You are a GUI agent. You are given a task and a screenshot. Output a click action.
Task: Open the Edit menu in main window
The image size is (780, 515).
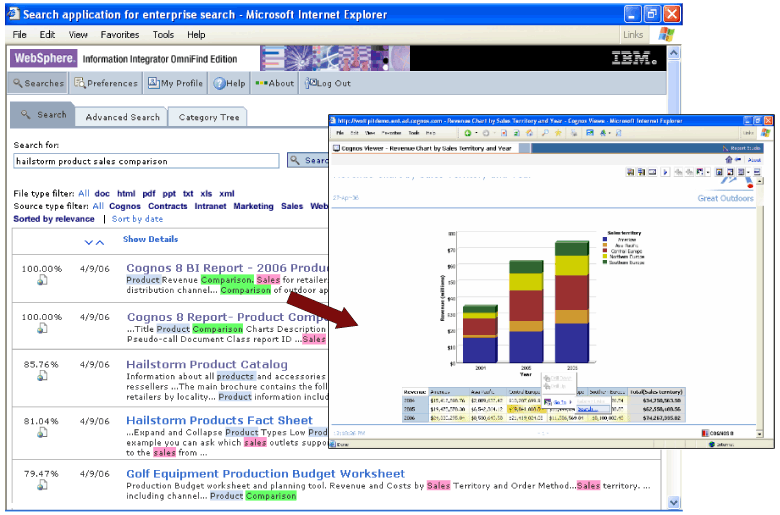coord(47,34)
